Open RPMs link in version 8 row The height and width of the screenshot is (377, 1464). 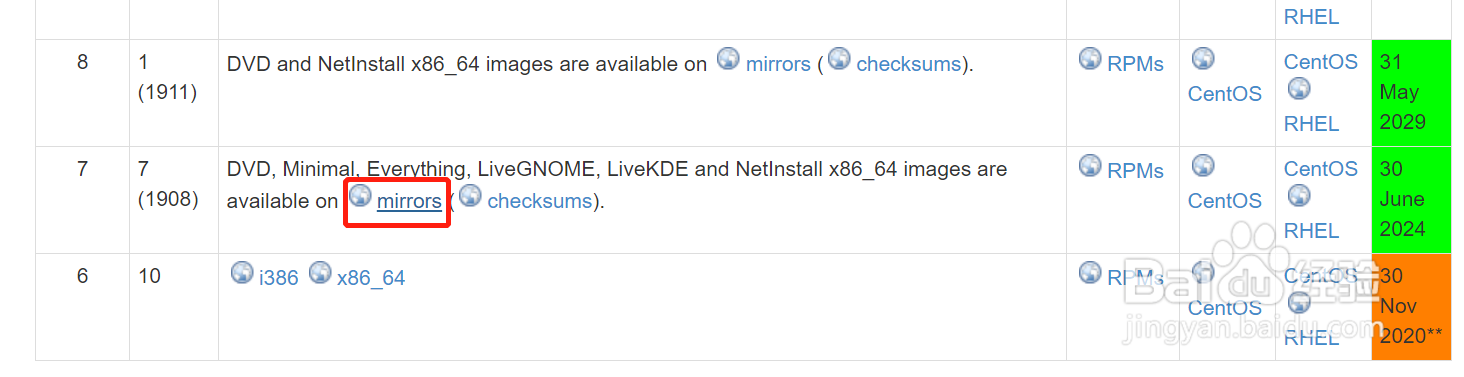pyautogui.click(x=1136, y=64)
